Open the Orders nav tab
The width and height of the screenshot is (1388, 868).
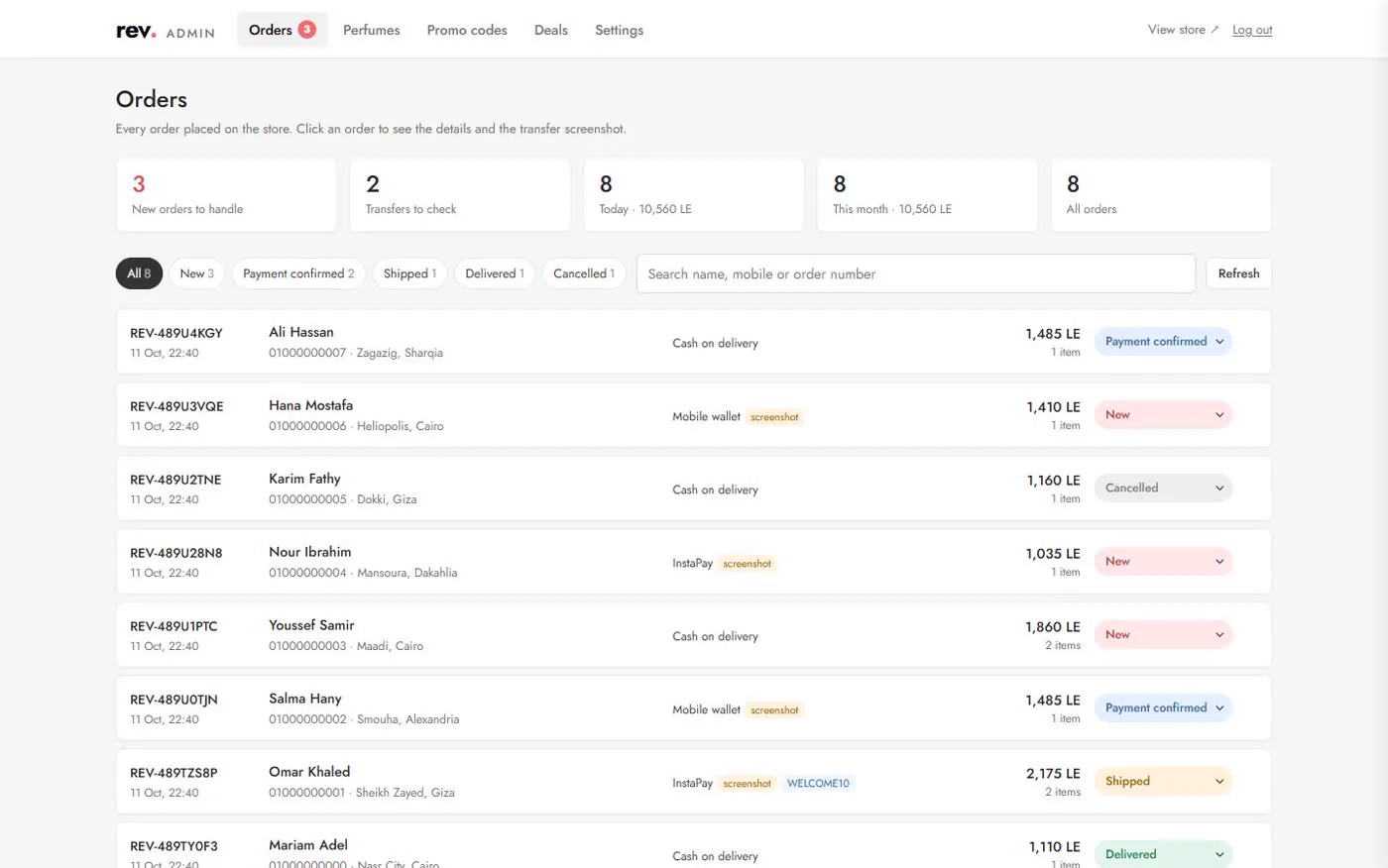pos(283,30)
